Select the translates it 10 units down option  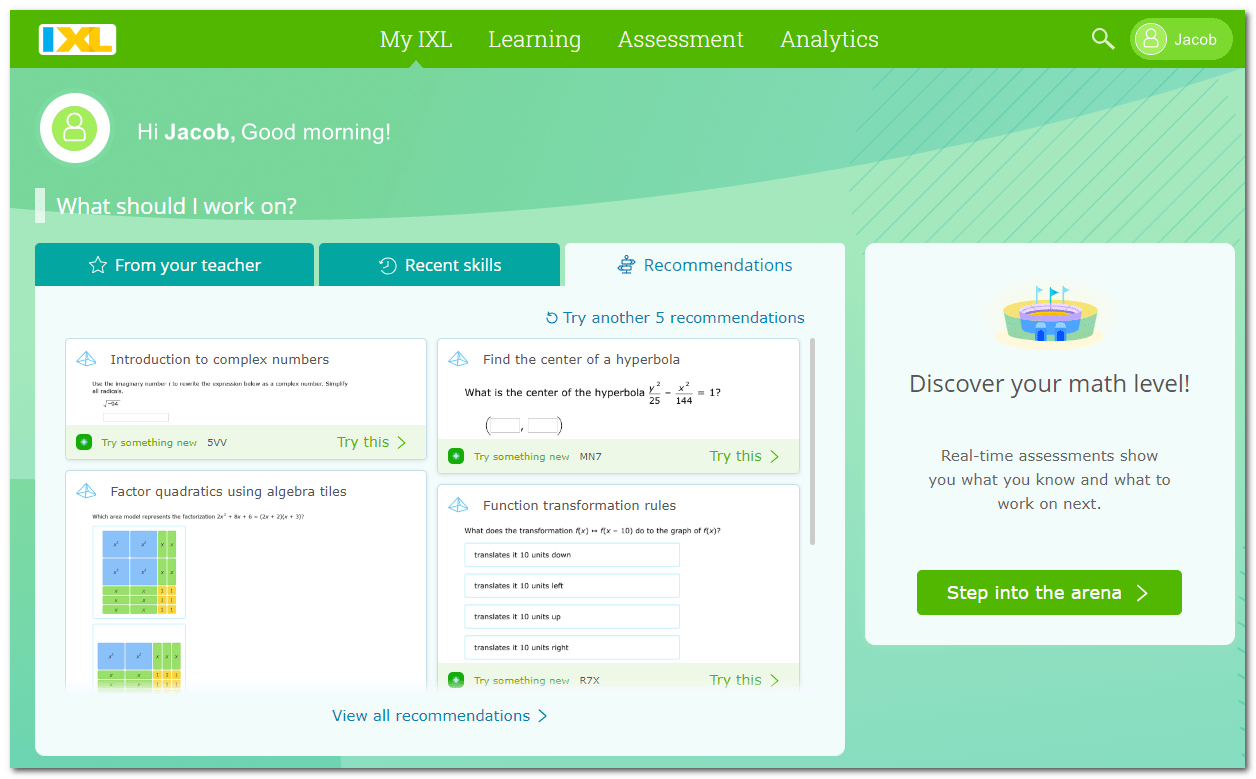pos(571,554)
